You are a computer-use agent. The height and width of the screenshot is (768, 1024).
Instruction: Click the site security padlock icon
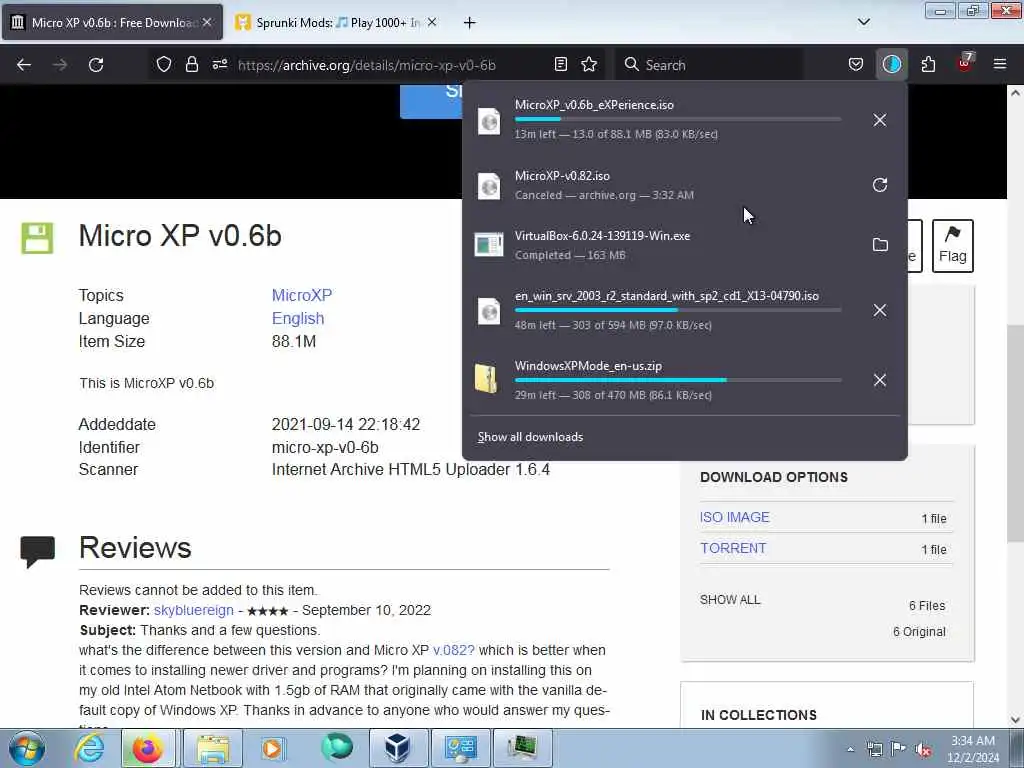click(x=191, y=65)
